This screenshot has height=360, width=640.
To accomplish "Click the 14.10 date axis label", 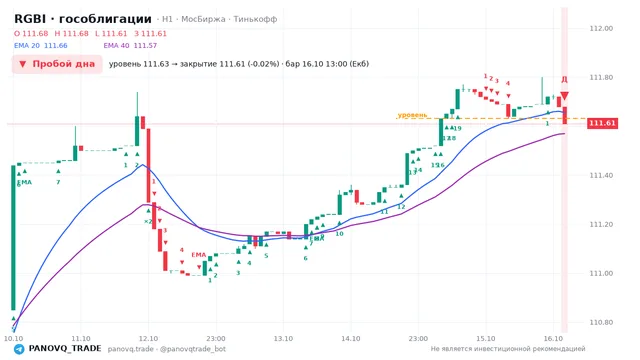I will pyautogui.click(x=351, y=338).
